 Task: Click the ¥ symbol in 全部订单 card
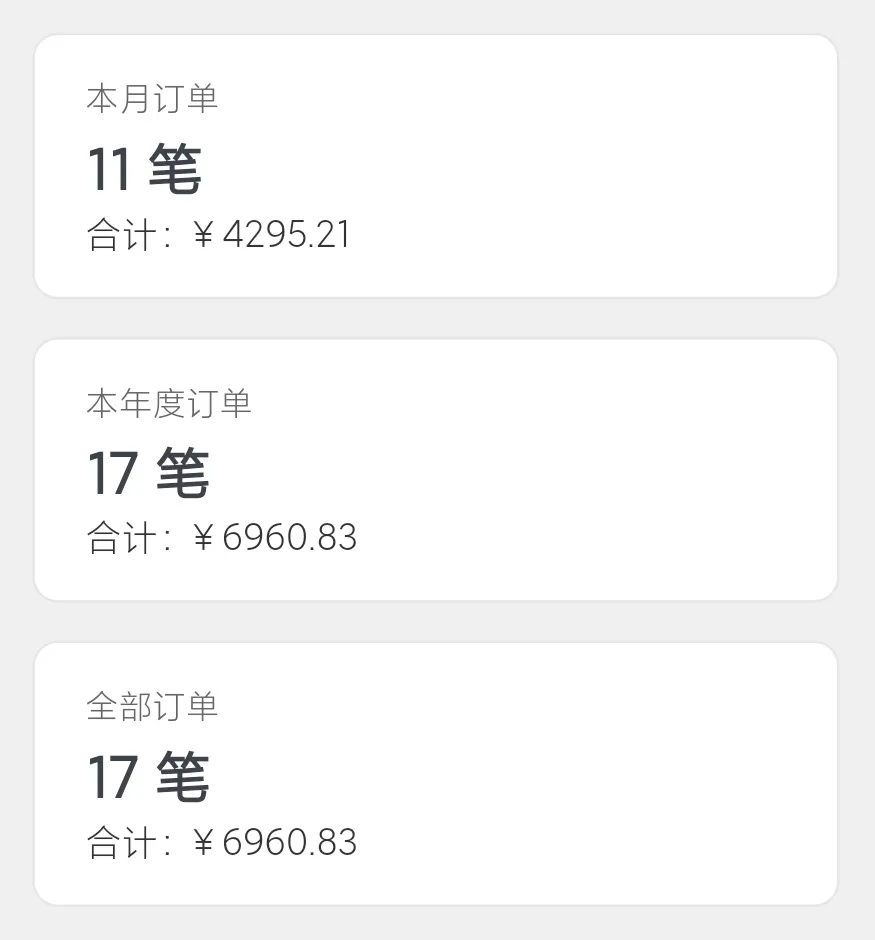click(x=203, y=843)
